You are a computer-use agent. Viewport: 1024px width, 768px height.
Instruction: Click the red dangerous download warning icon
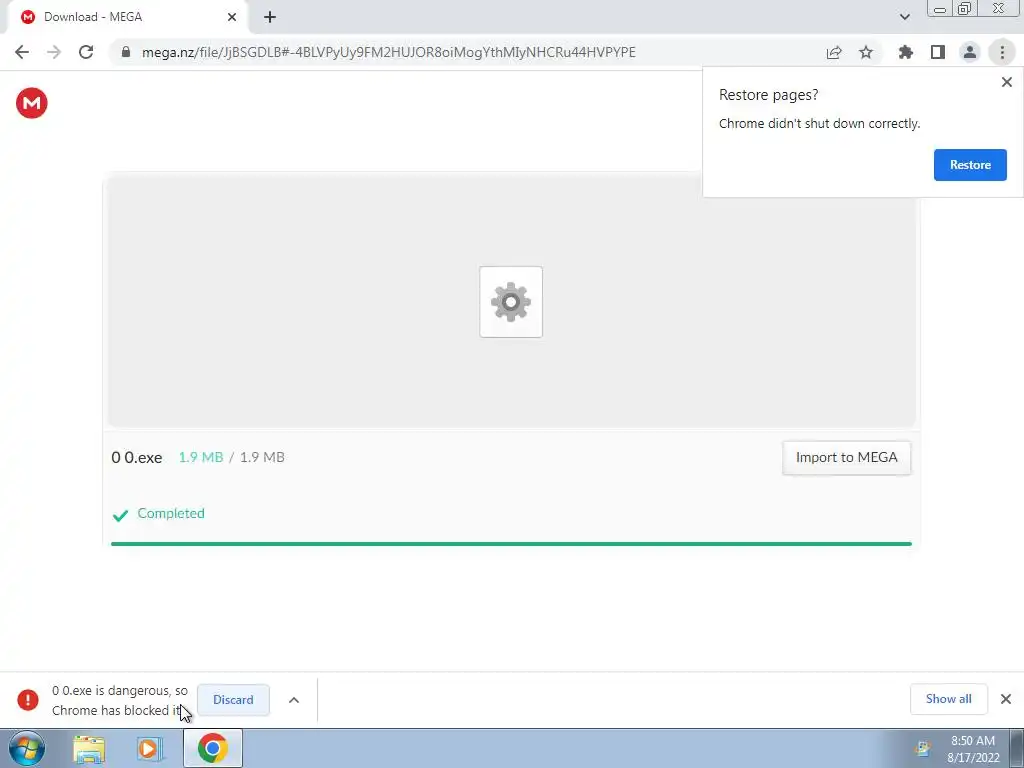coord(27,699)
